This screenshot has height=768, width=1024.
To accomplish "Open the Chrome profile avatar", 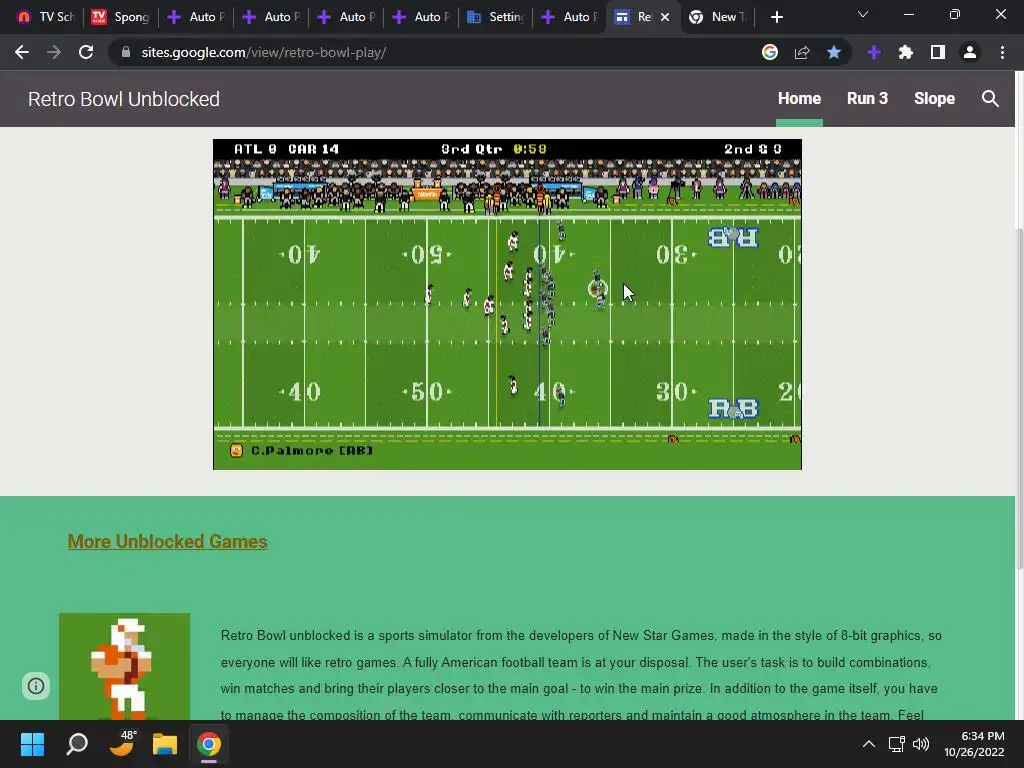I will coord(970,52).
